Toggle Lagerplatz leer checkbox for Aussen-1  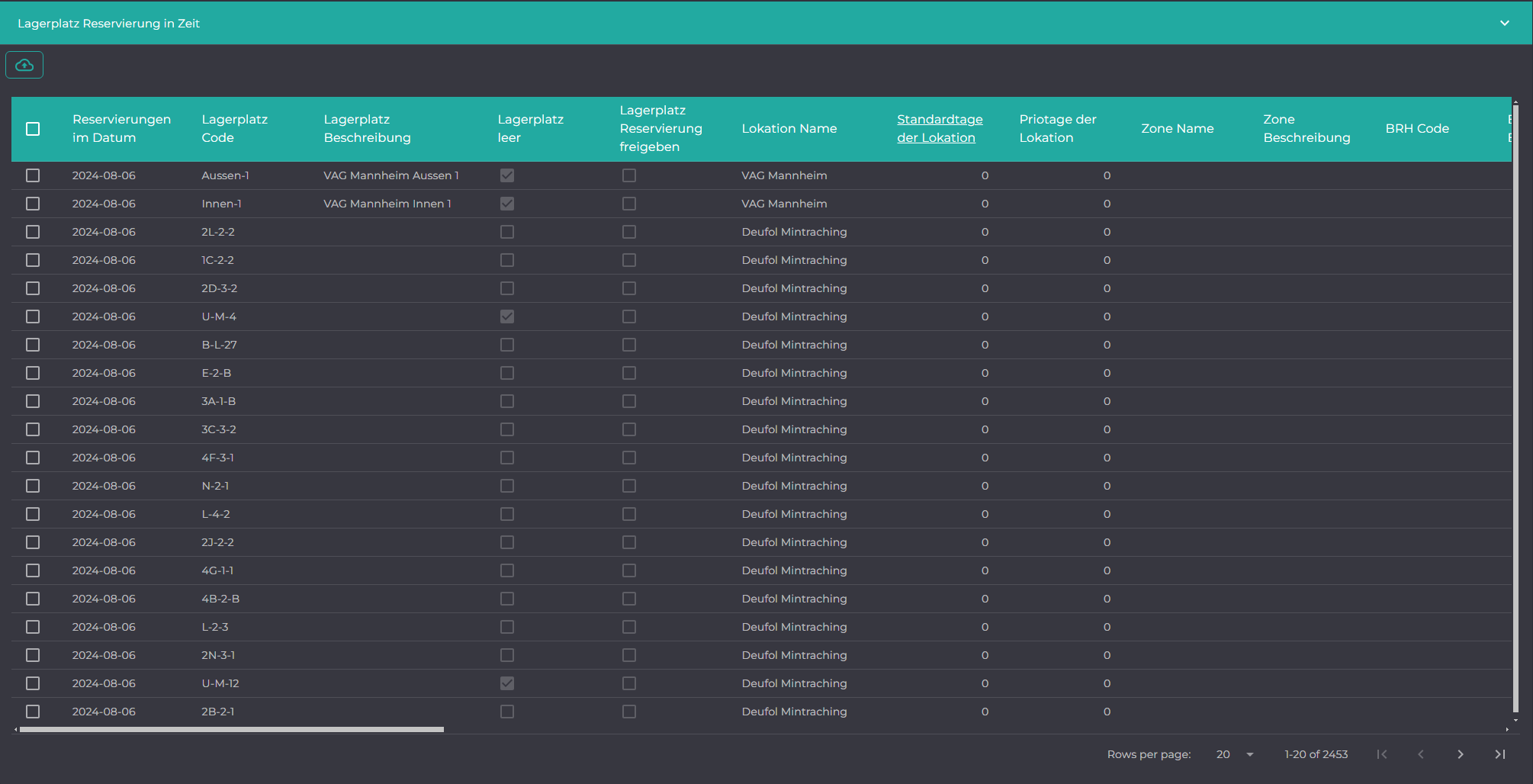point(507,175)
